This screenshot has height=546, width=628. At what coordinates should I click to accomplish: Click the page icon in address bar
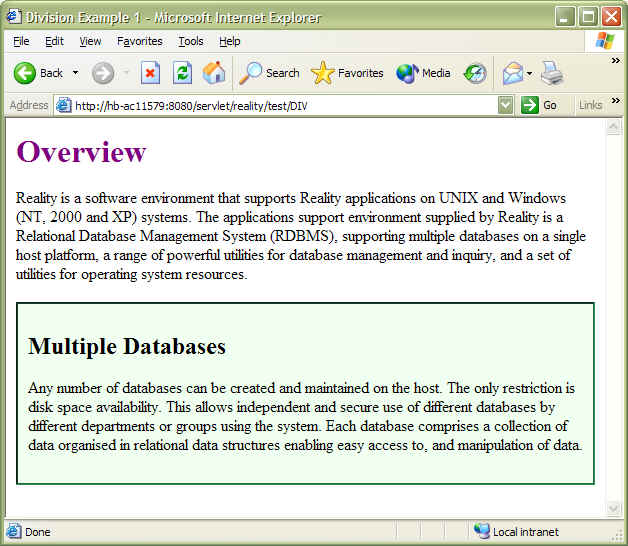64,105
